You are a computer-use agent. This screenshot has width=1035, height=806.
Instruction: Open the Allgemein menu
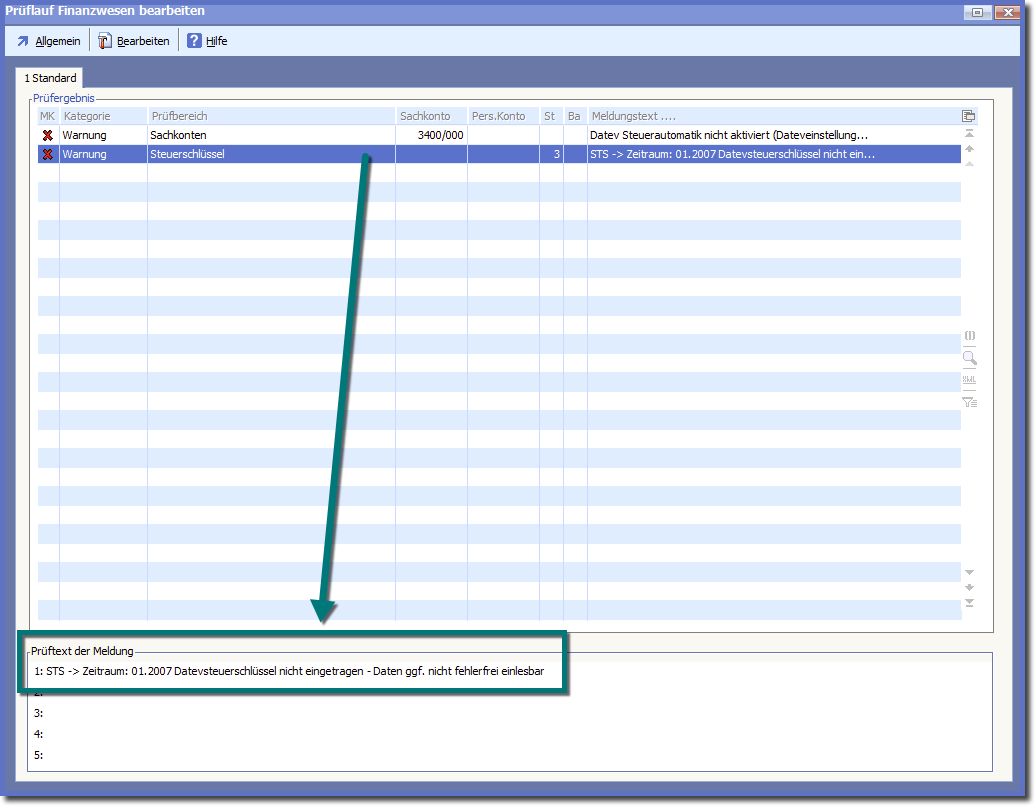pyautogui.click(x=48, y=41)
